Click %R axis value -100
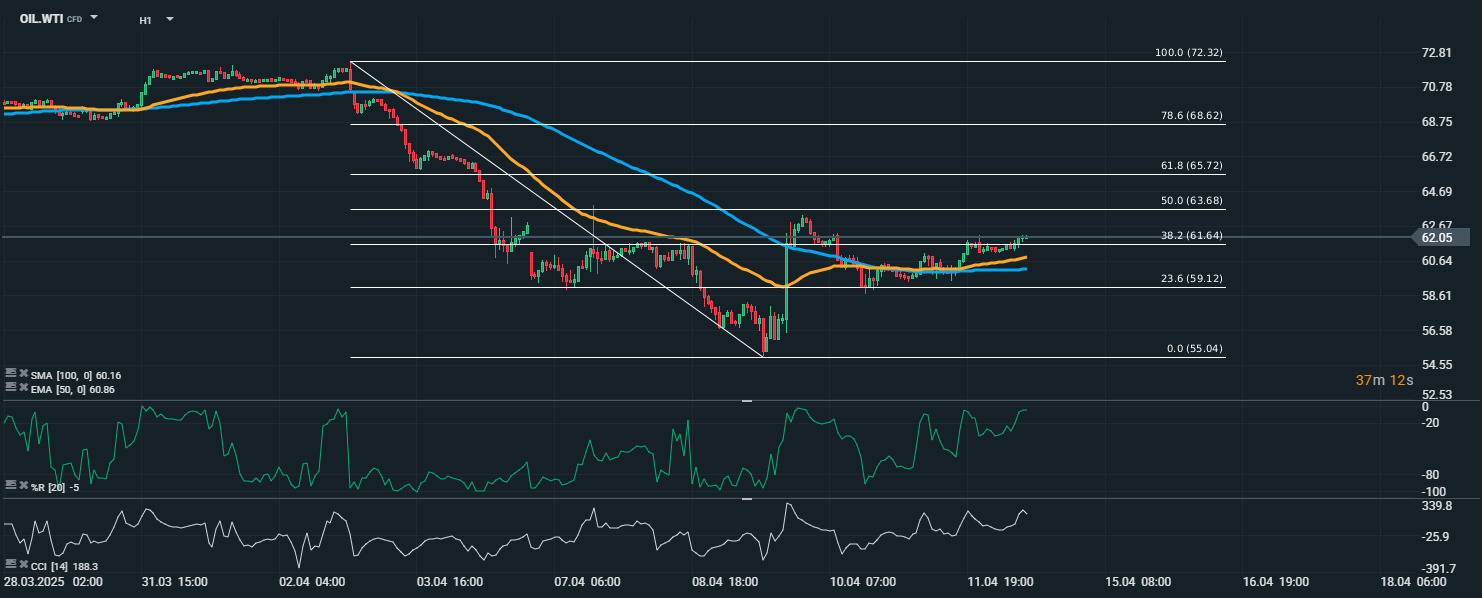Image resolution: width=1482 pixels, height=598 pixels. [x=1434, y=491]
